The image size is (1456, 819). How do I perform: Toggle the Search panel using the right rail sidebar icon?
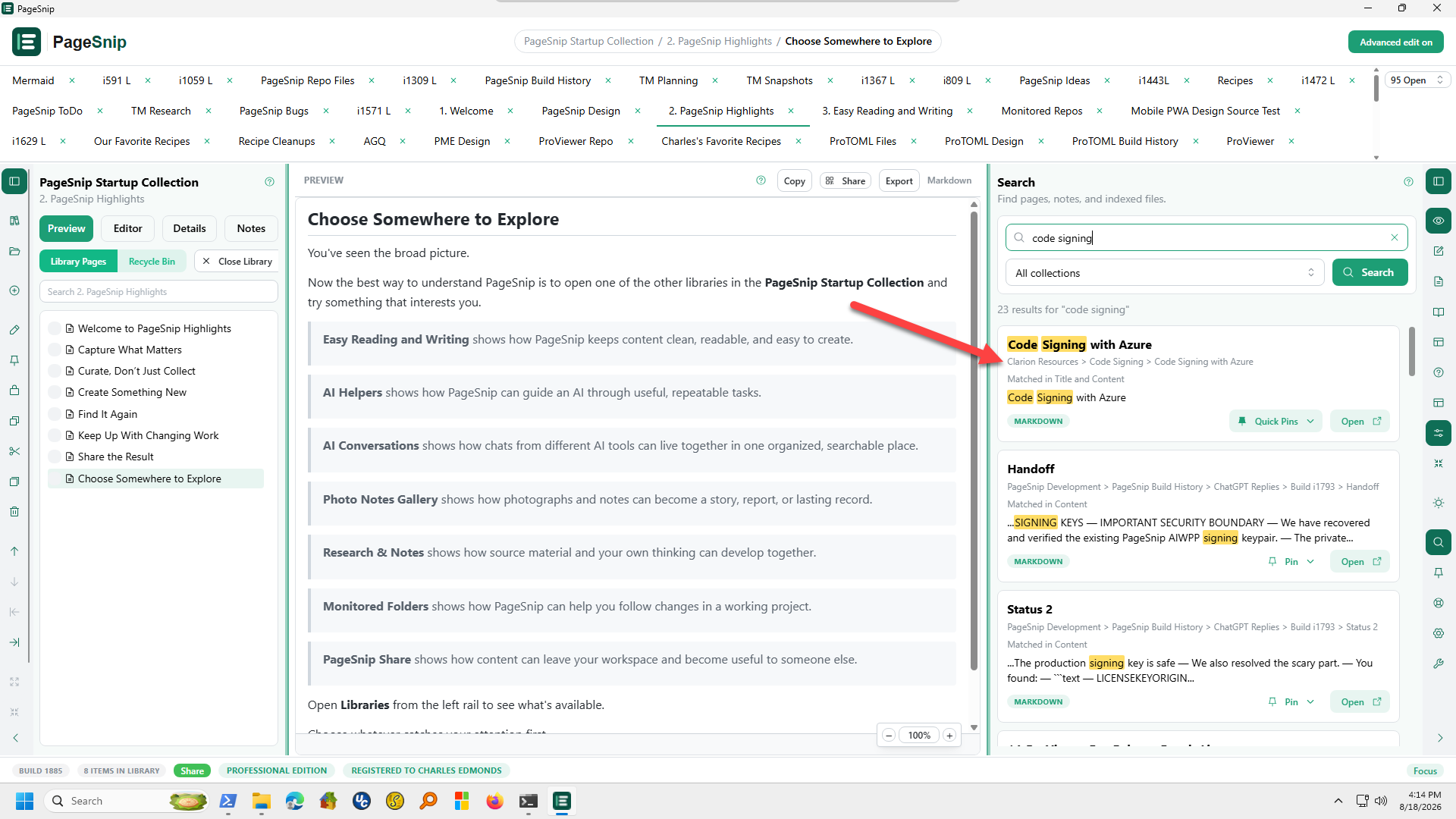click(x=1439, y=181)
